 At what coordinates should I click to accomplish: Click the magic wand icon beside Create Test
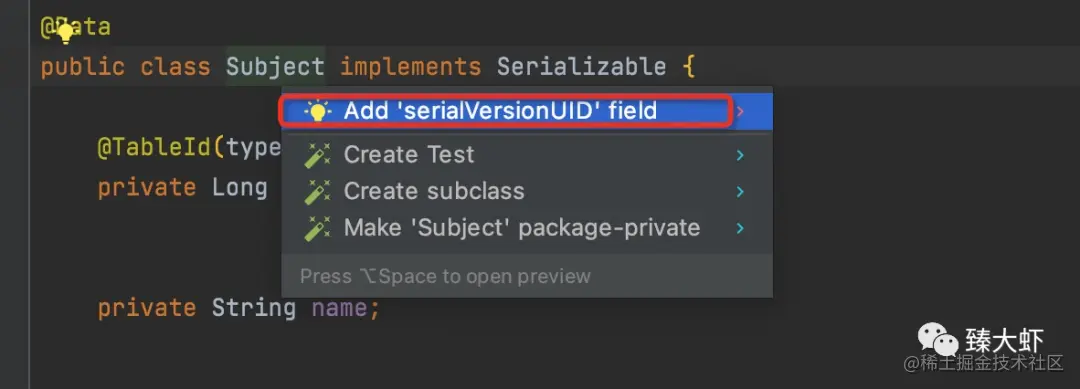pos(317,155)
